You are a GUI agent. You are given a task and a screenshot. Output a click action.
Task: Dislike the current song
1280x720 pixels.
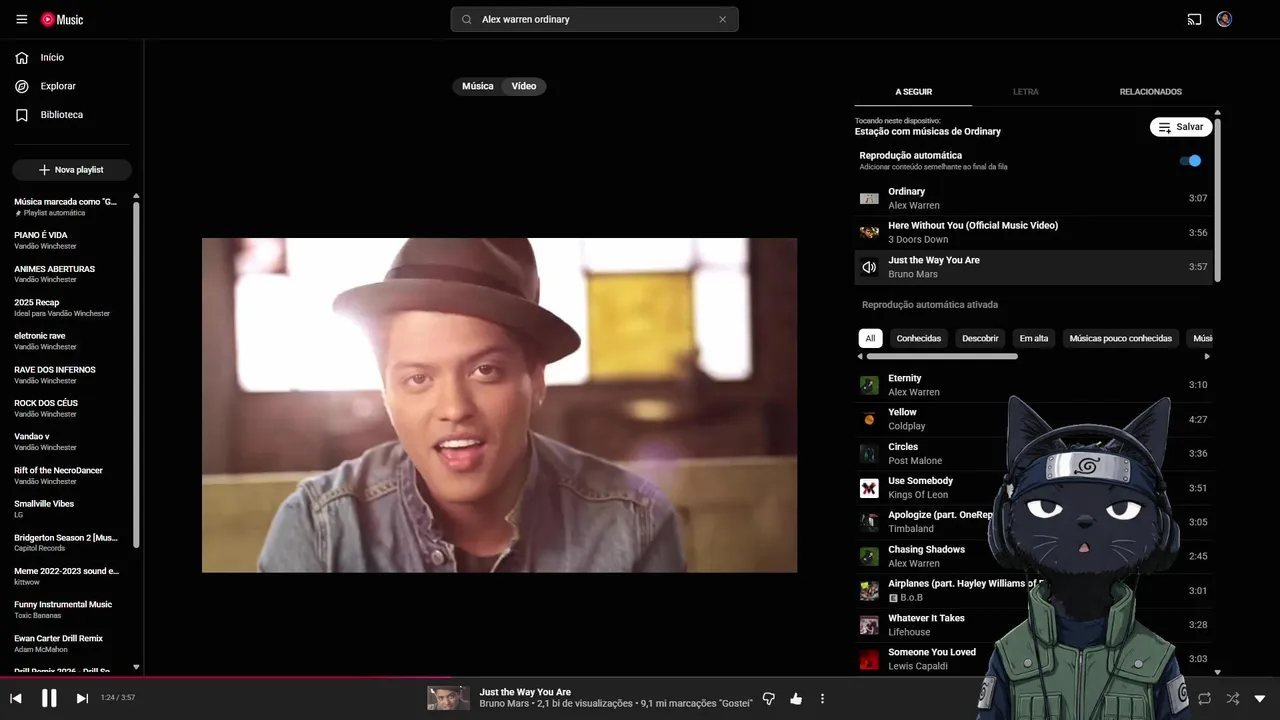pos(769,699)
